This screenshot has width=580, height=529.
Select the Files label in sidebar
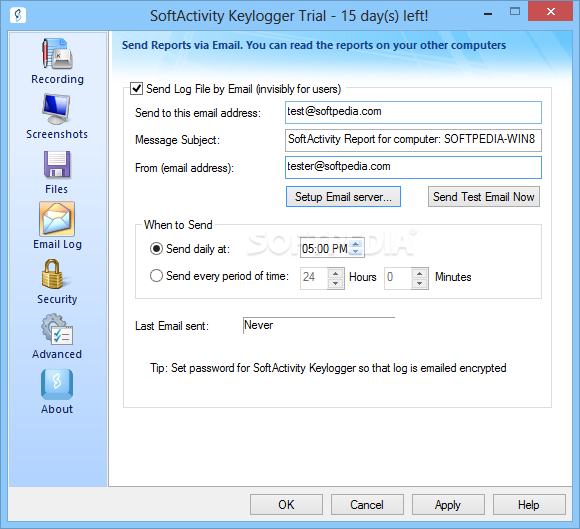[x=57, y=189]
